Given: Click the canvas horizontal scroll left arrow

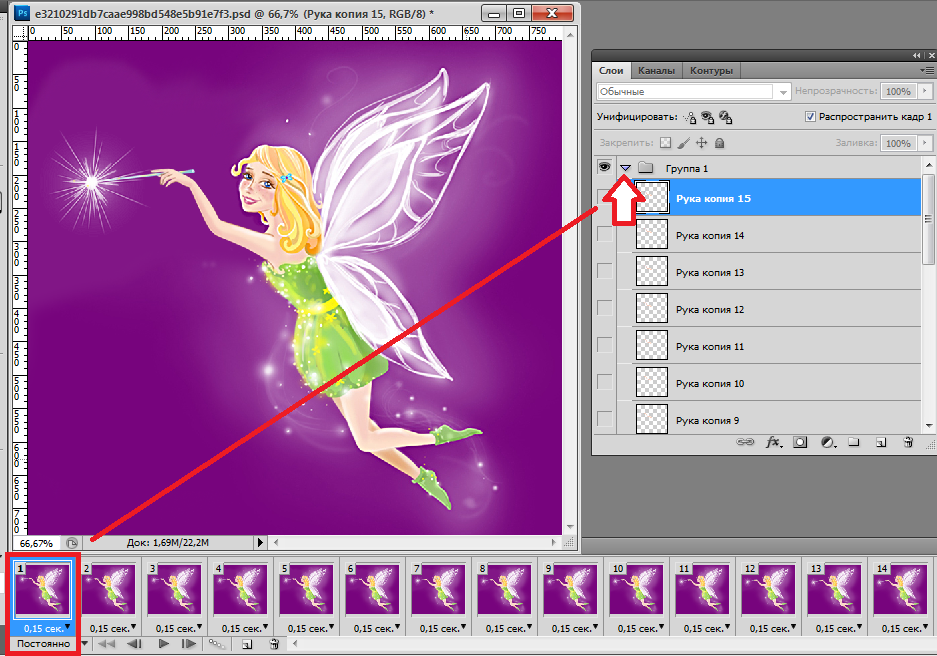Looking at the screenshot, I should [x=275, y=542].
